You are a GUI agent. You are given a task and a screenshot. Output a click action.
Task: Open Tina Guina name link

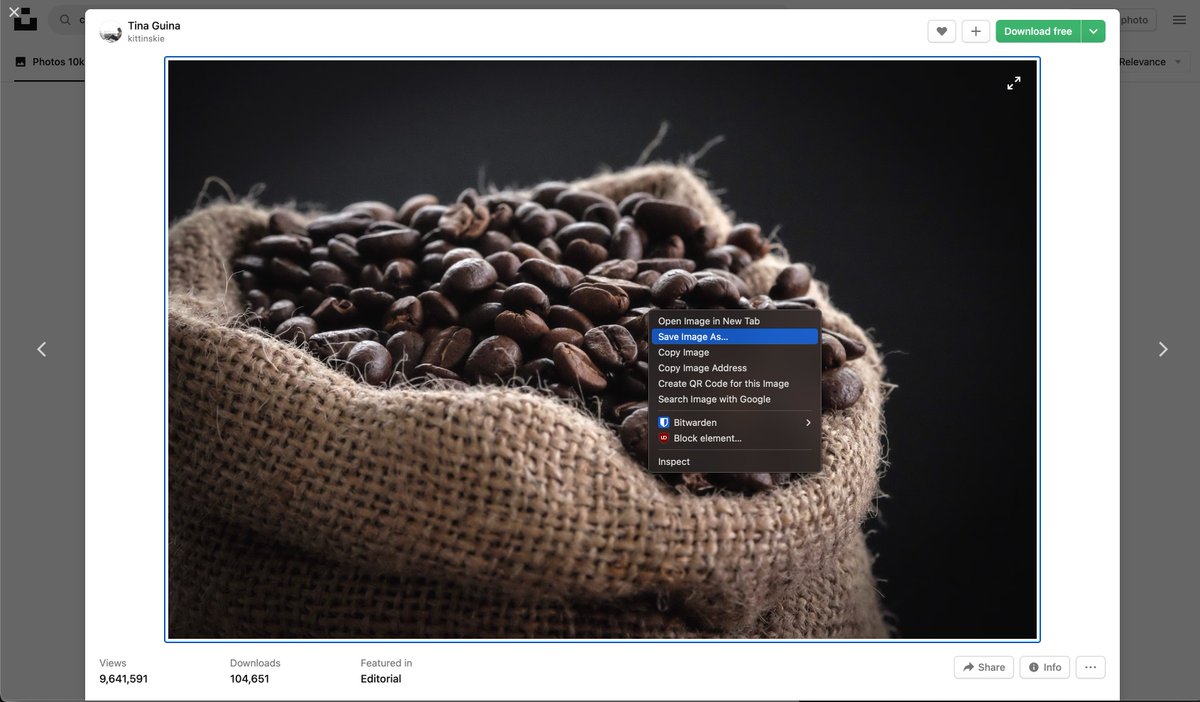(x=154, y=25)
